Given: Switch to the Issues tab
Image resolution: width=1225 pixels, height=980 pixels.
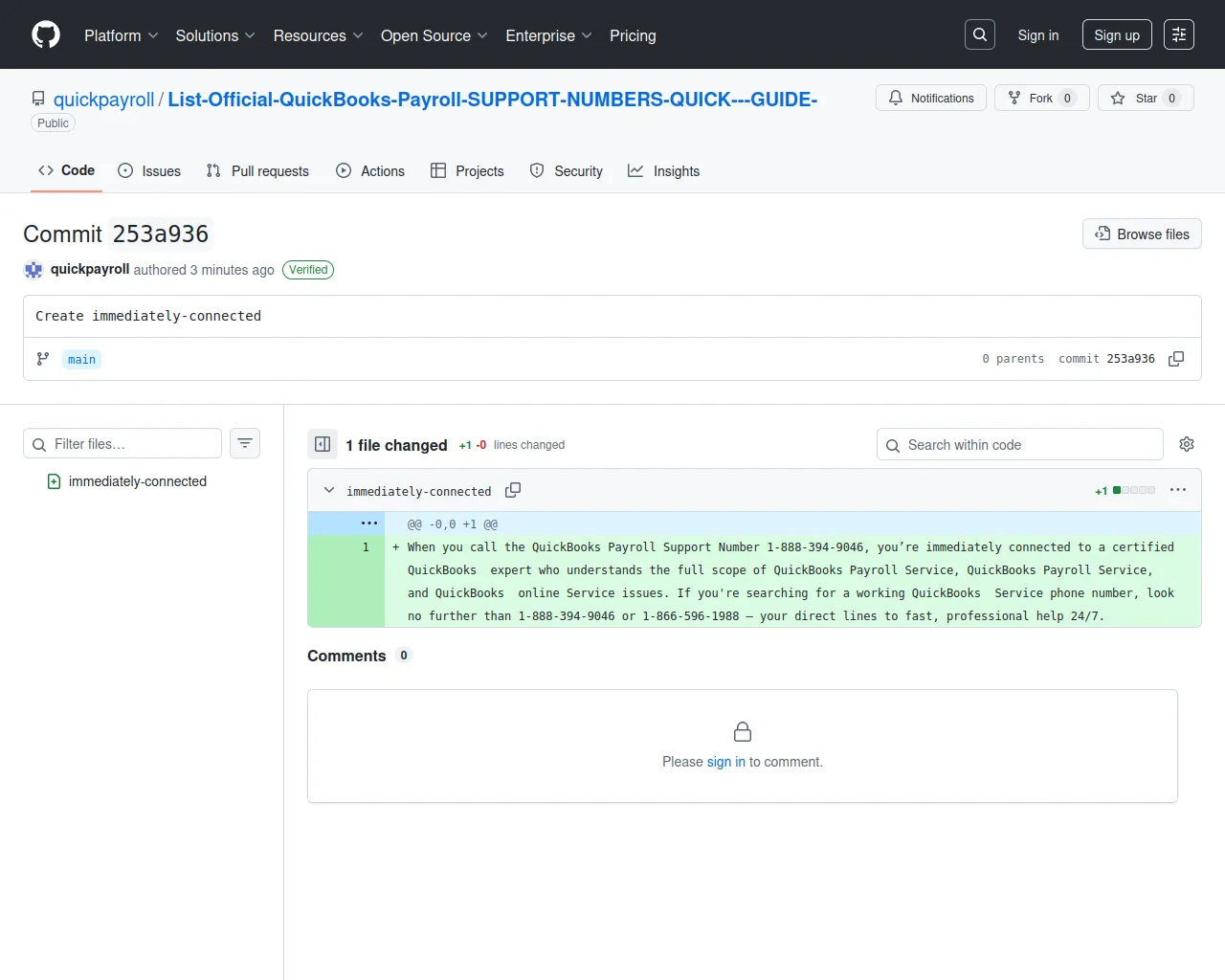Looking at the screenshot, I should point(149,171).
